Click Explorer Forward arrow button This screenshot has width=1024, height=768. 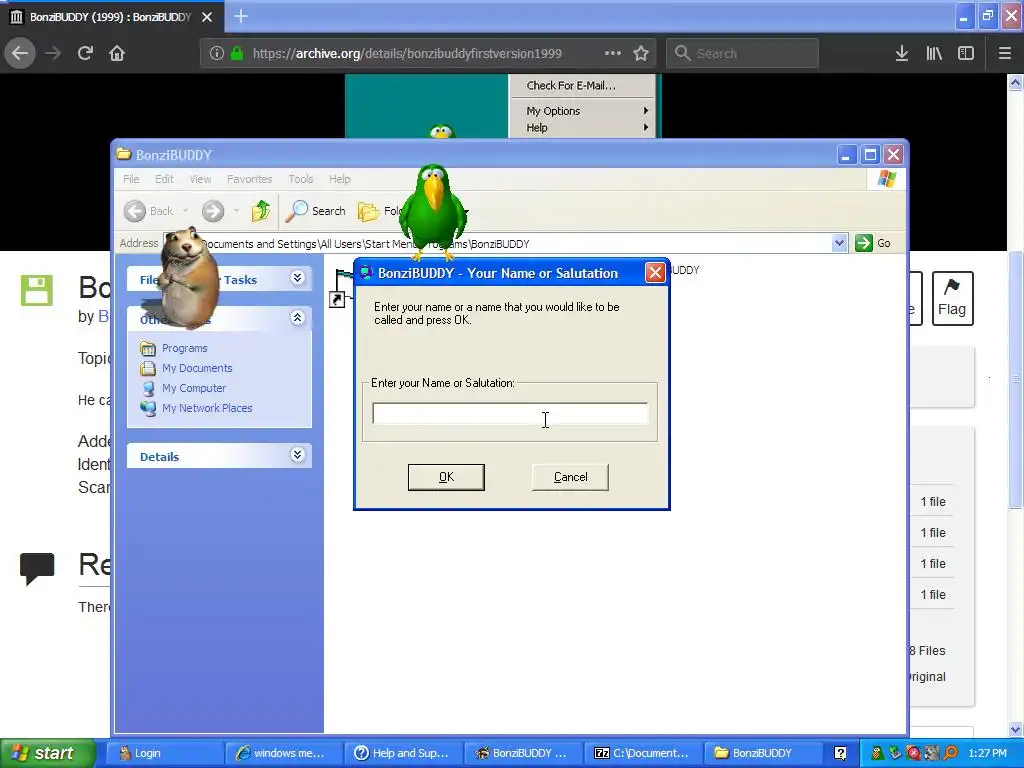pyautogui.click(x=213, y=211)
